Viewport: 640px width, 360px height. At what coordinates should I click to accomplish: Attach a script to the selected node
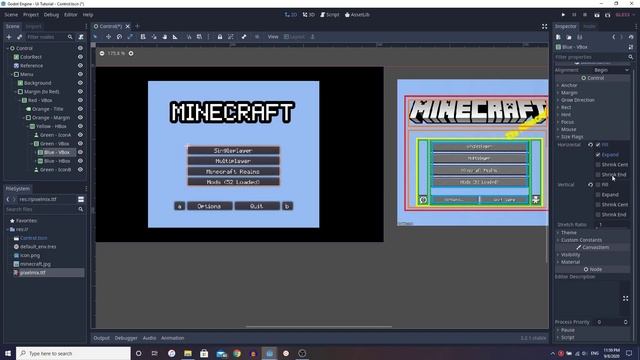(81, 37)
